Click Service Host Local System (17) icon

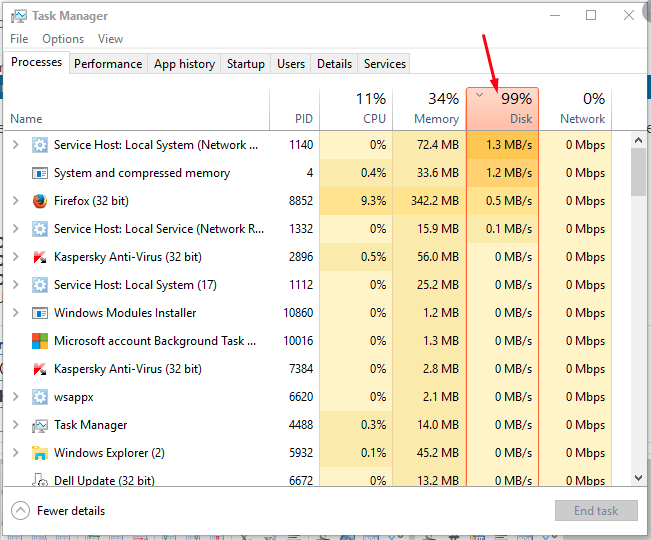40,285
